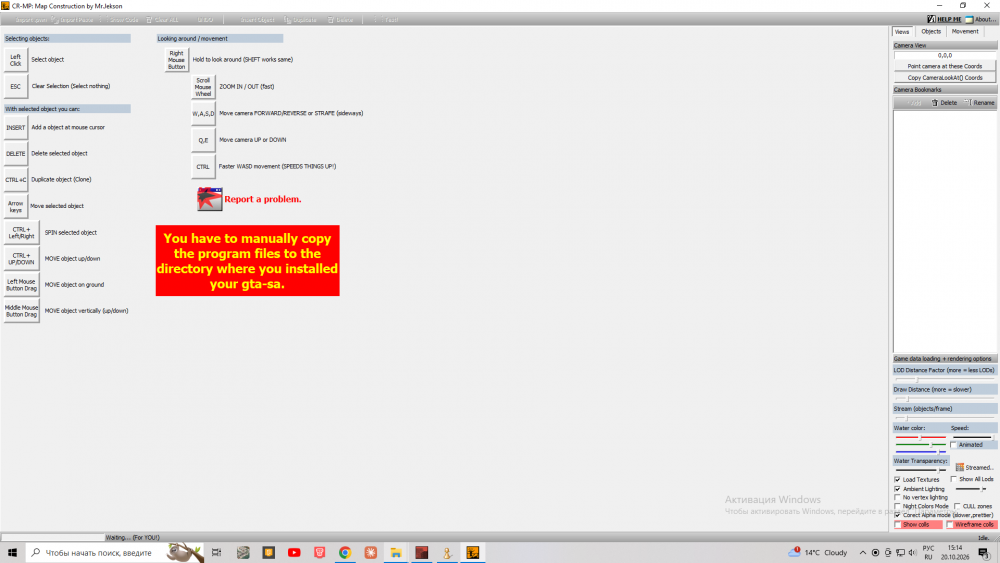Follow the Report a problem link
The height and width of the screenshot is (563, 1000).
263,199
